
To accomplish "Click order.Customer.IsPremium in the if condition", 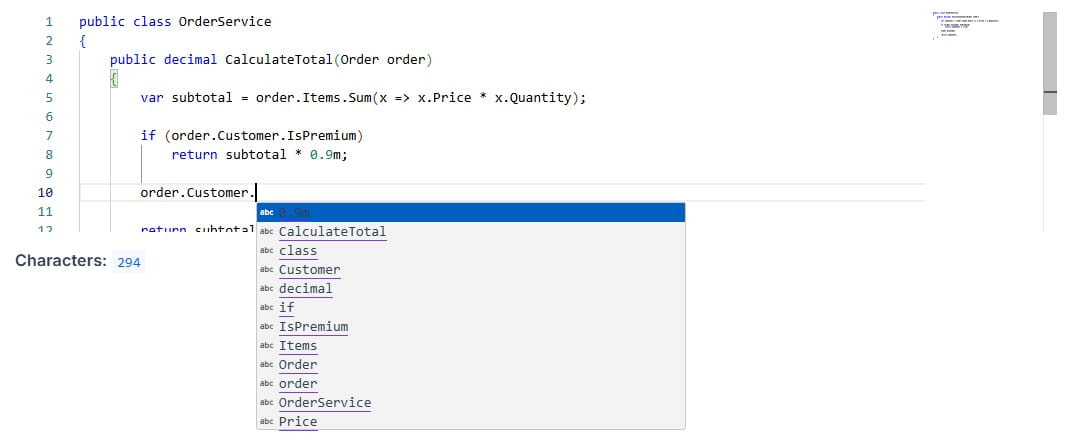I will point(264,136).
